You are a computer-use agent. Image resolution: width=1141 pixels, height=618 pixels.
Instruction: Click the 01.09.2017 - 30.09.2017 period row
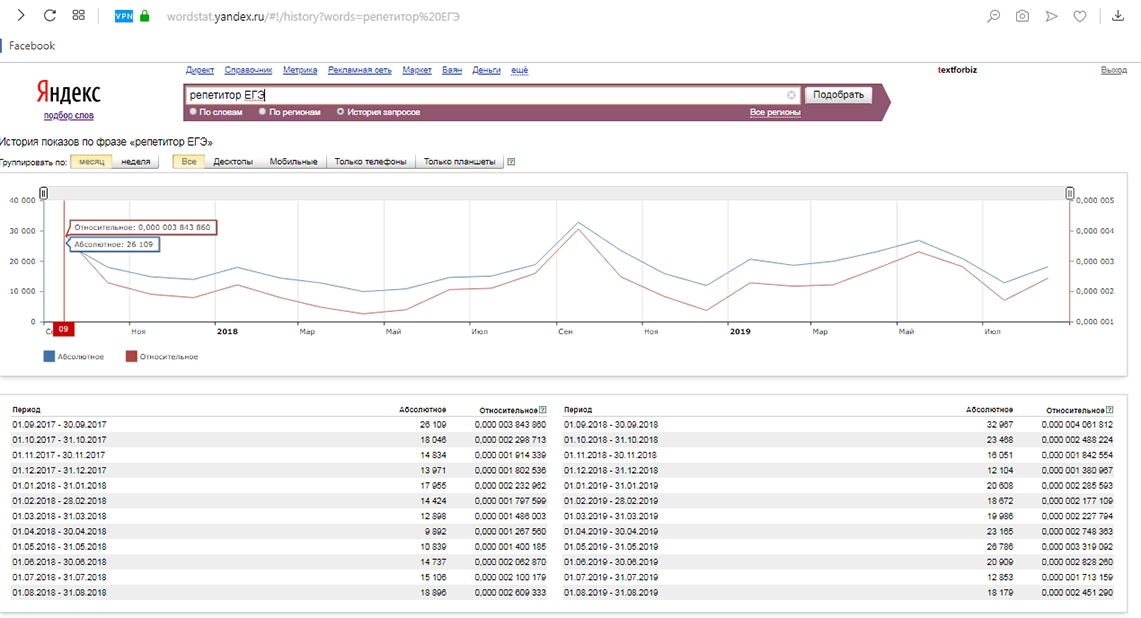278,424
